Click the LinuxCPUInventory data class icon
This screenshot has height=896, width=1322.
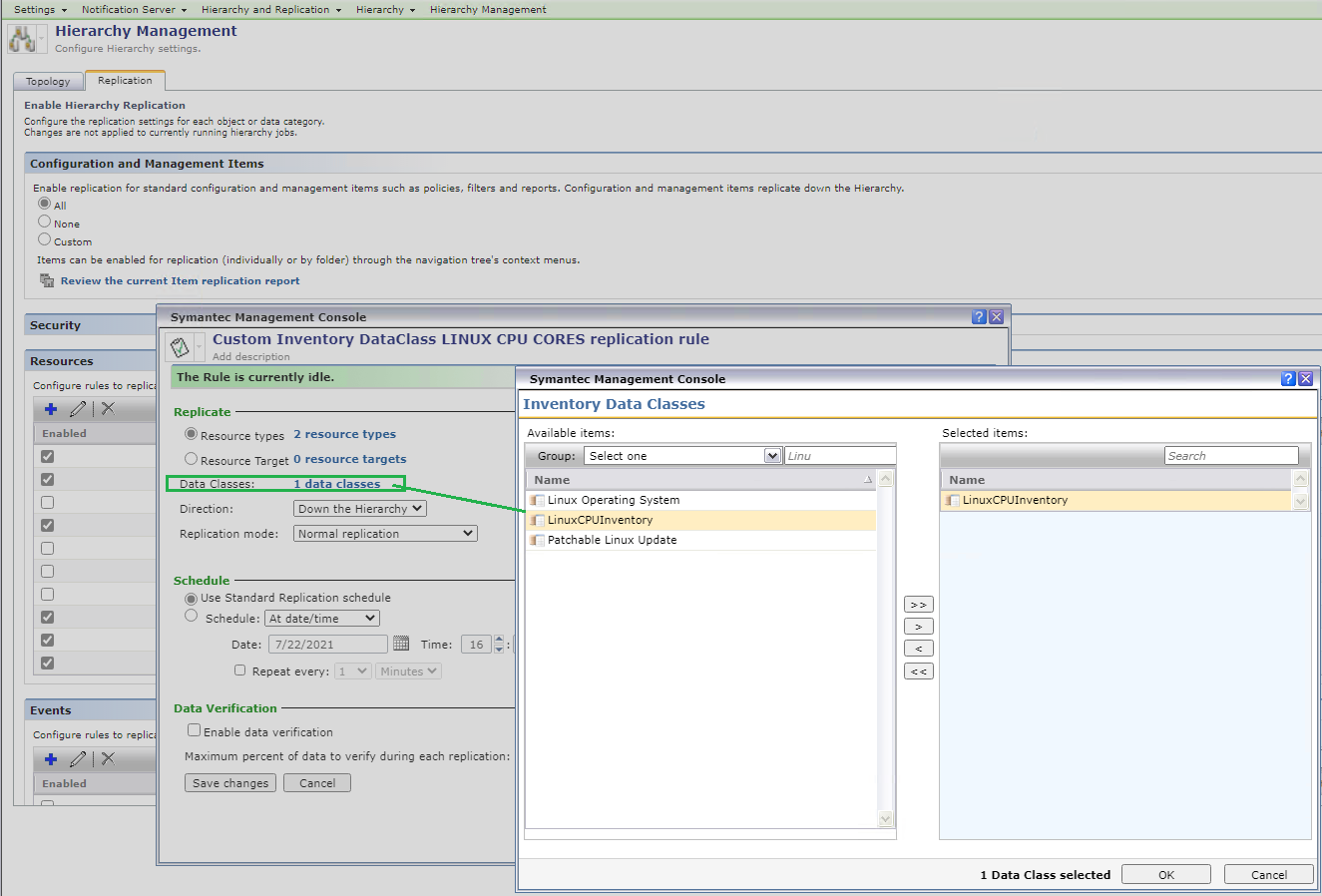537,520
